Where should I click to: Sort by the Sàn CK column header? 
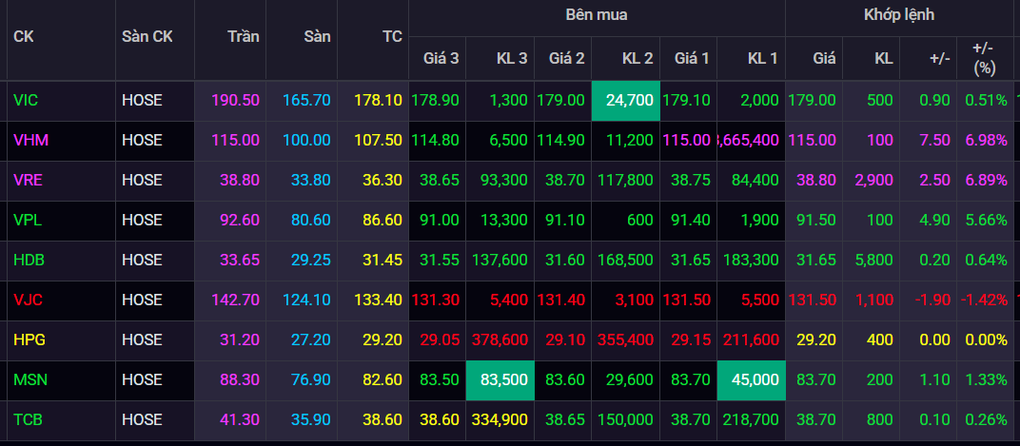point(148,36)
